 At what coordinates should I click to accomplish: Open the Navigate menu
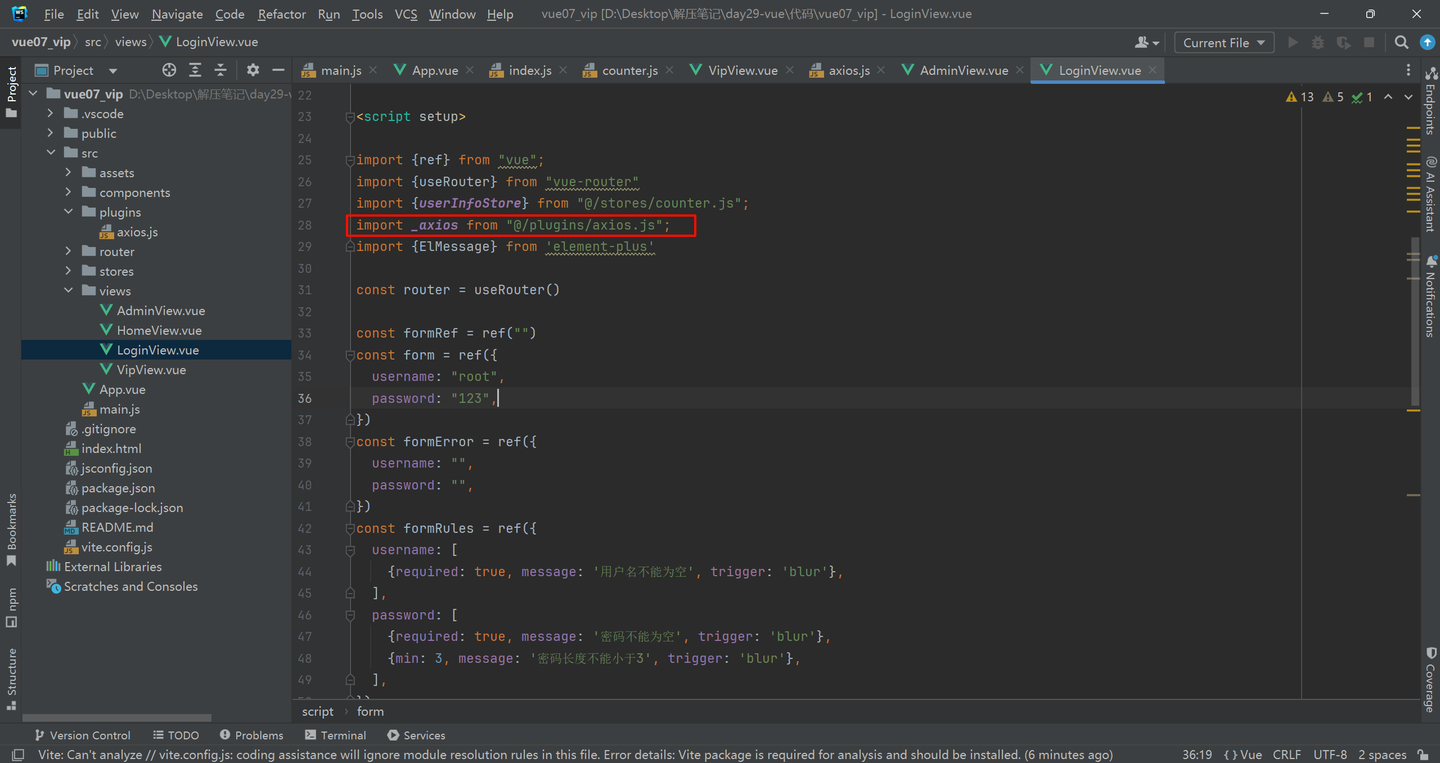(x=177, y=14)
